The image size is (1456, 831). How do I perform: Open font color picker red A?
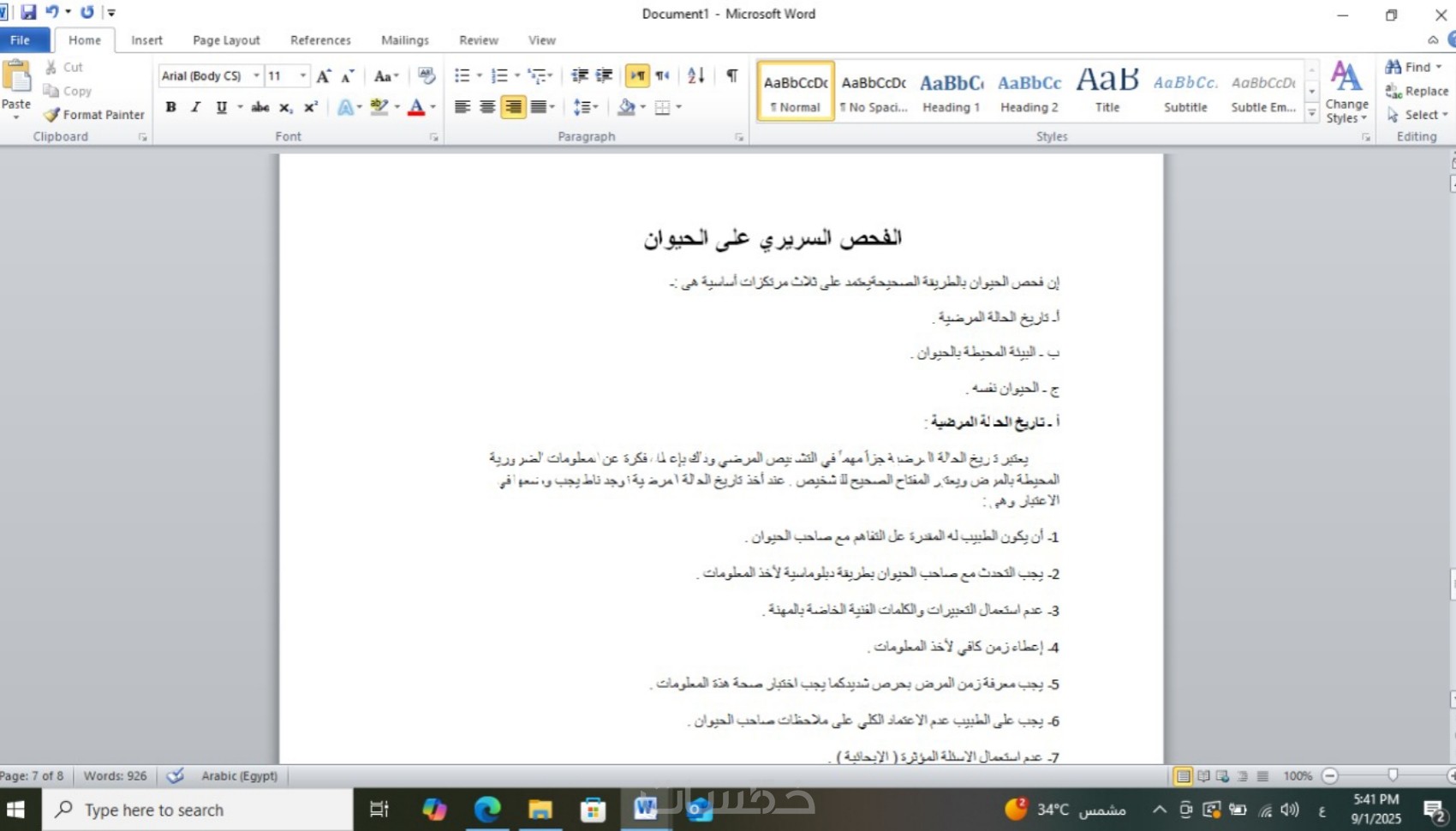(416, 107)
